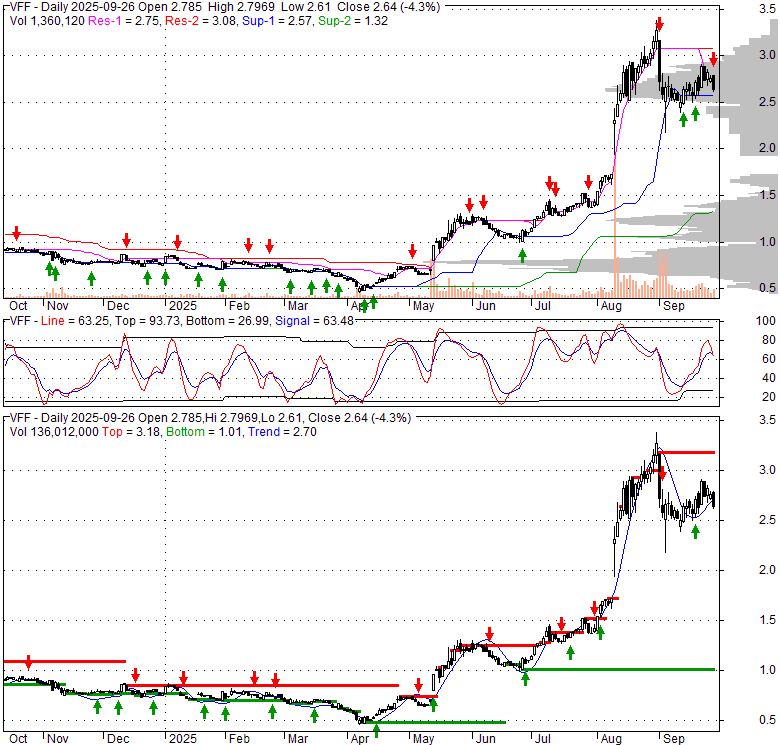
Task: Click the bottom chart's 2.0 price label
Action: [767, 570]
